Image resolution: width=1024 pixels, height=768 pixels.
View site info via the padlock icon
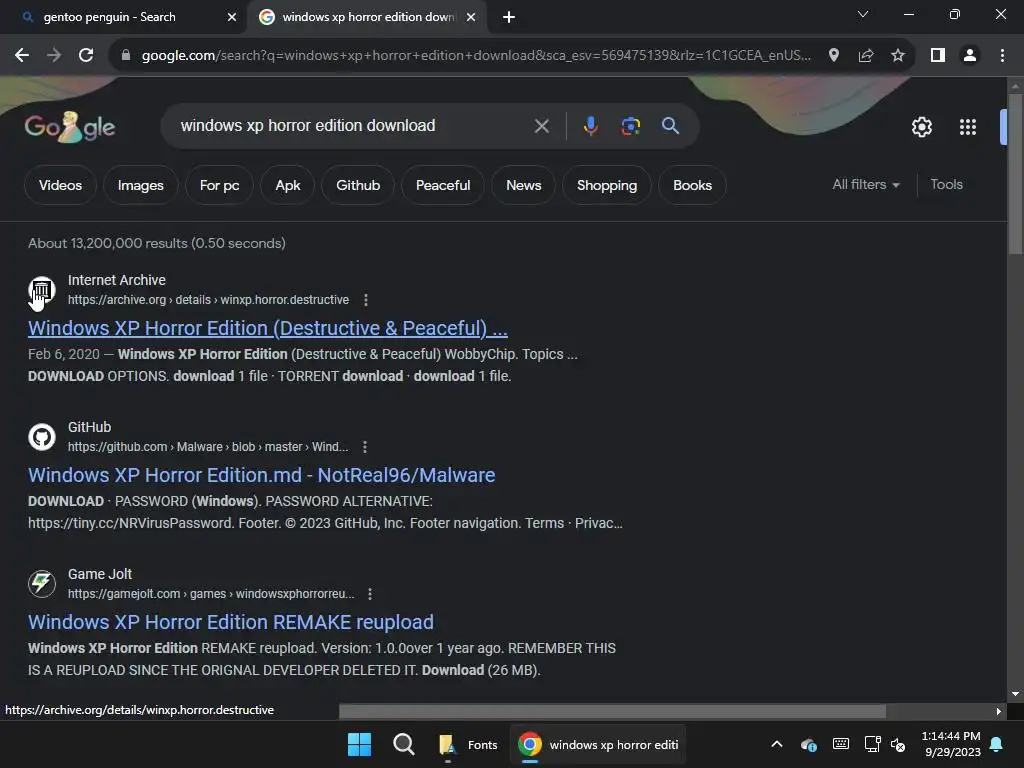126,56
